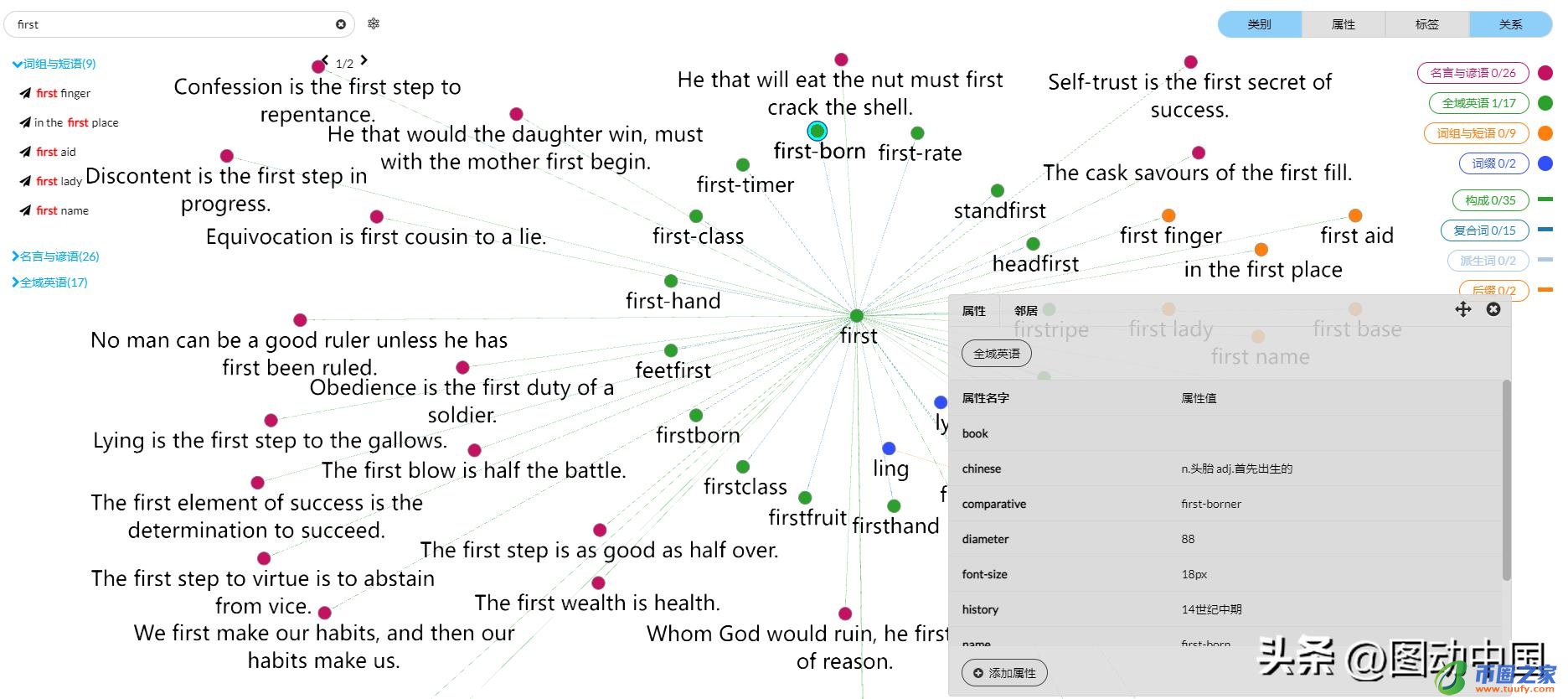Click the 添加属性 button
Screen dimensions: 1568x699
click(x=1004, y=673)
